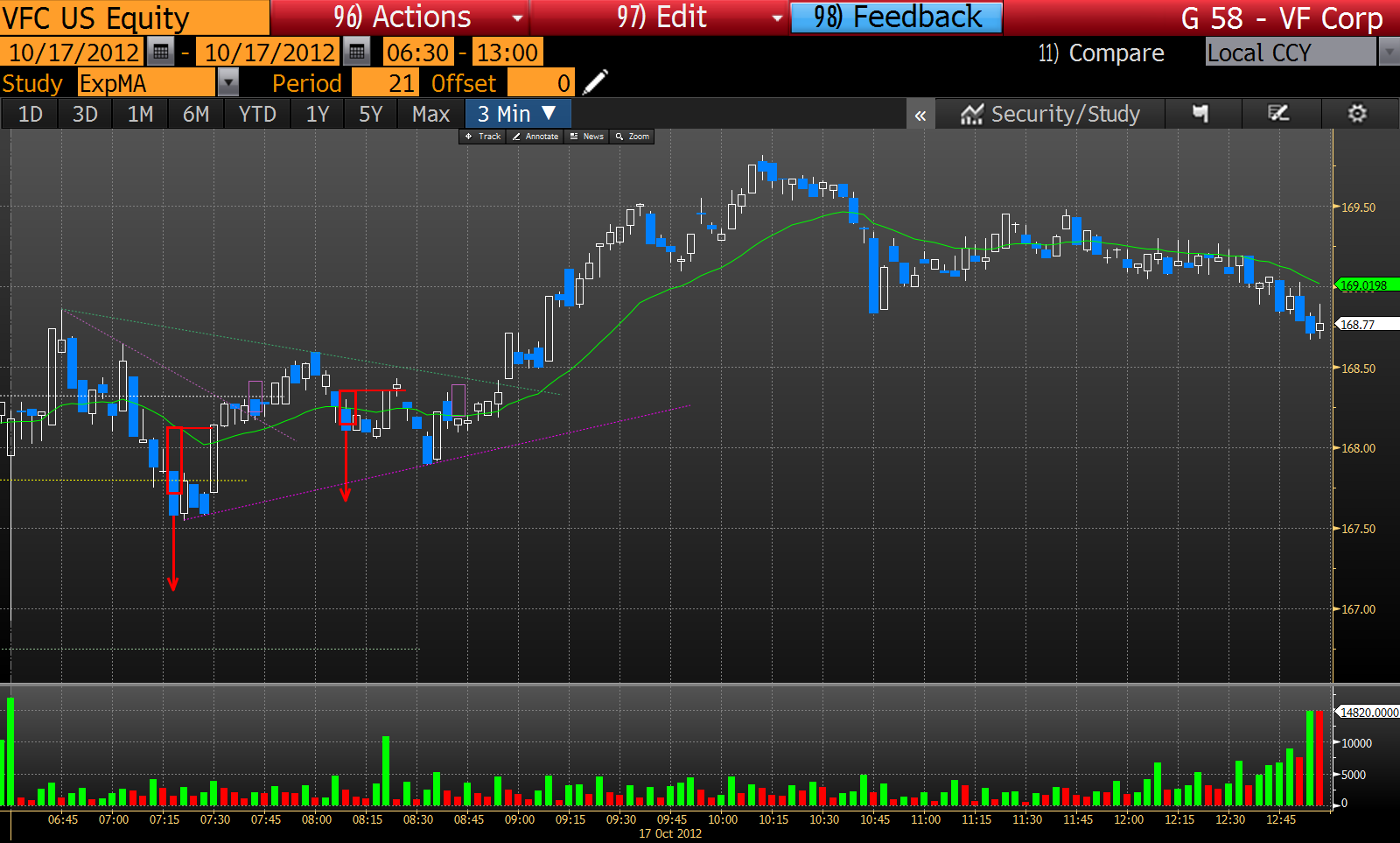Click the 5000 volume axis label
1400x843 pixels.
(1354, 775)
